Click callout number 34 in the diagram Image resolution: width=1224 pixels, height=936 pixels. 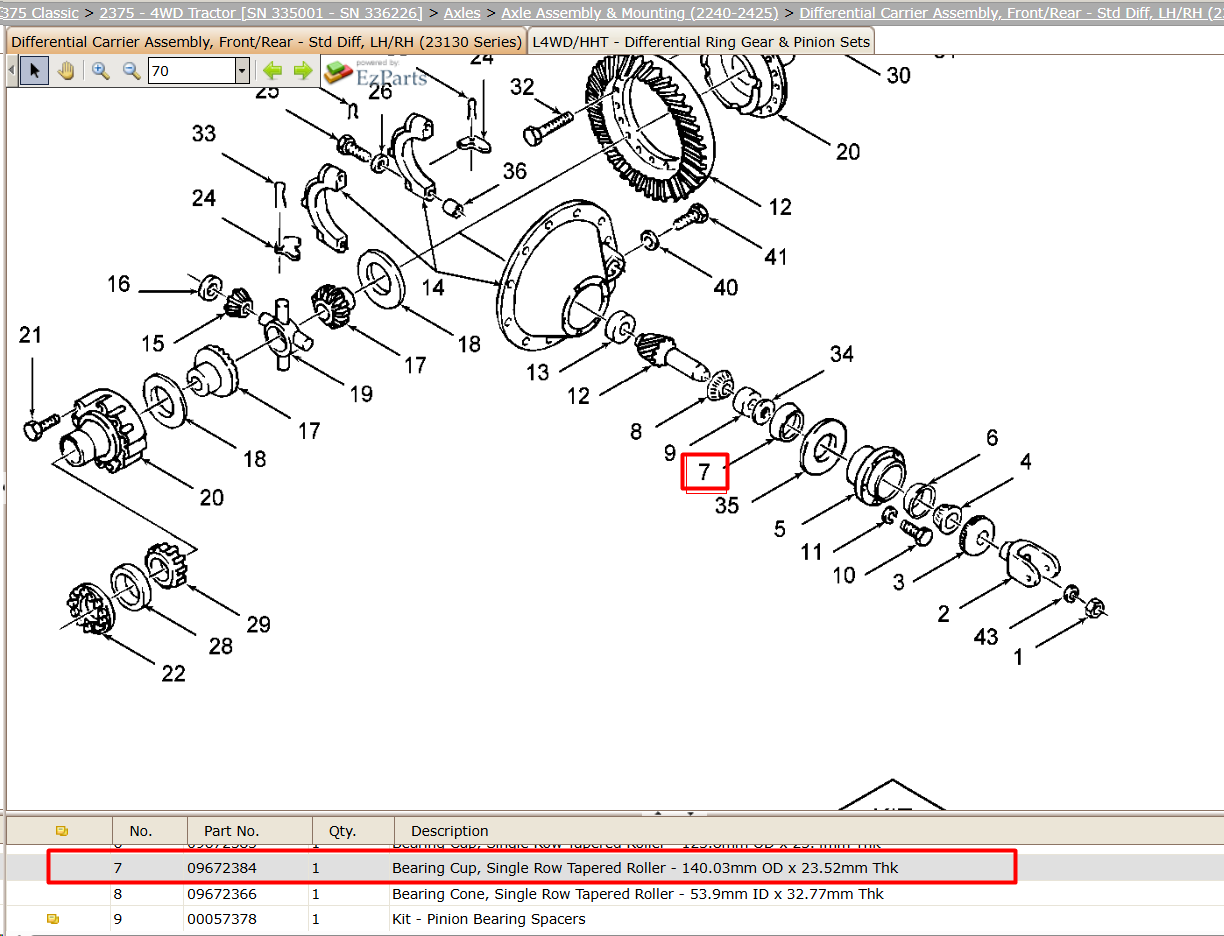[x=842, y=354]
